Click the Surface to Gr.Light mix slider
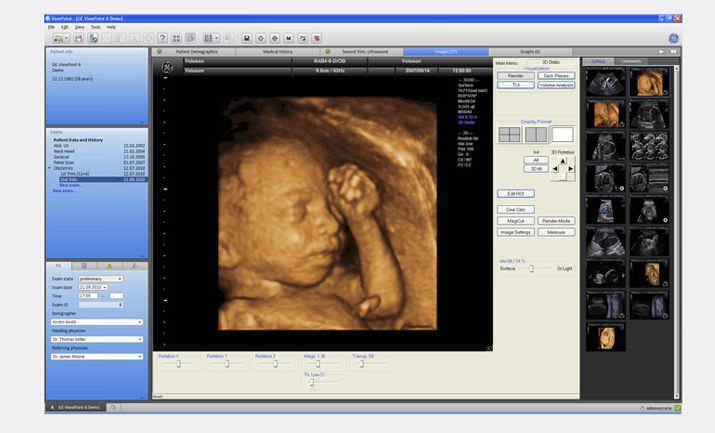The image size is (715, 433). click(x=532, y=269)
